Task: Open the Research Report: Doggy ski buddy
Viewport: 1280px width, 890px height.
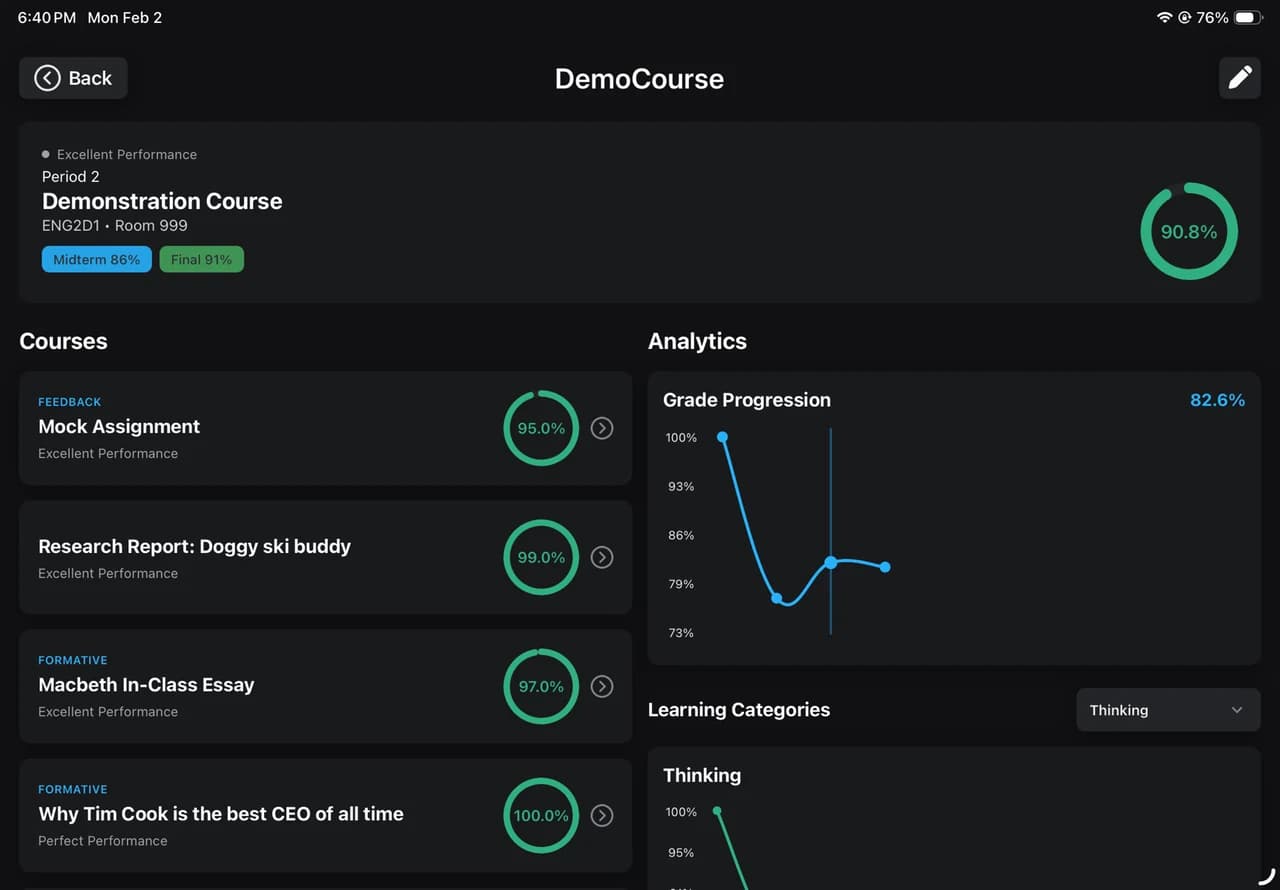Action: 325,557
